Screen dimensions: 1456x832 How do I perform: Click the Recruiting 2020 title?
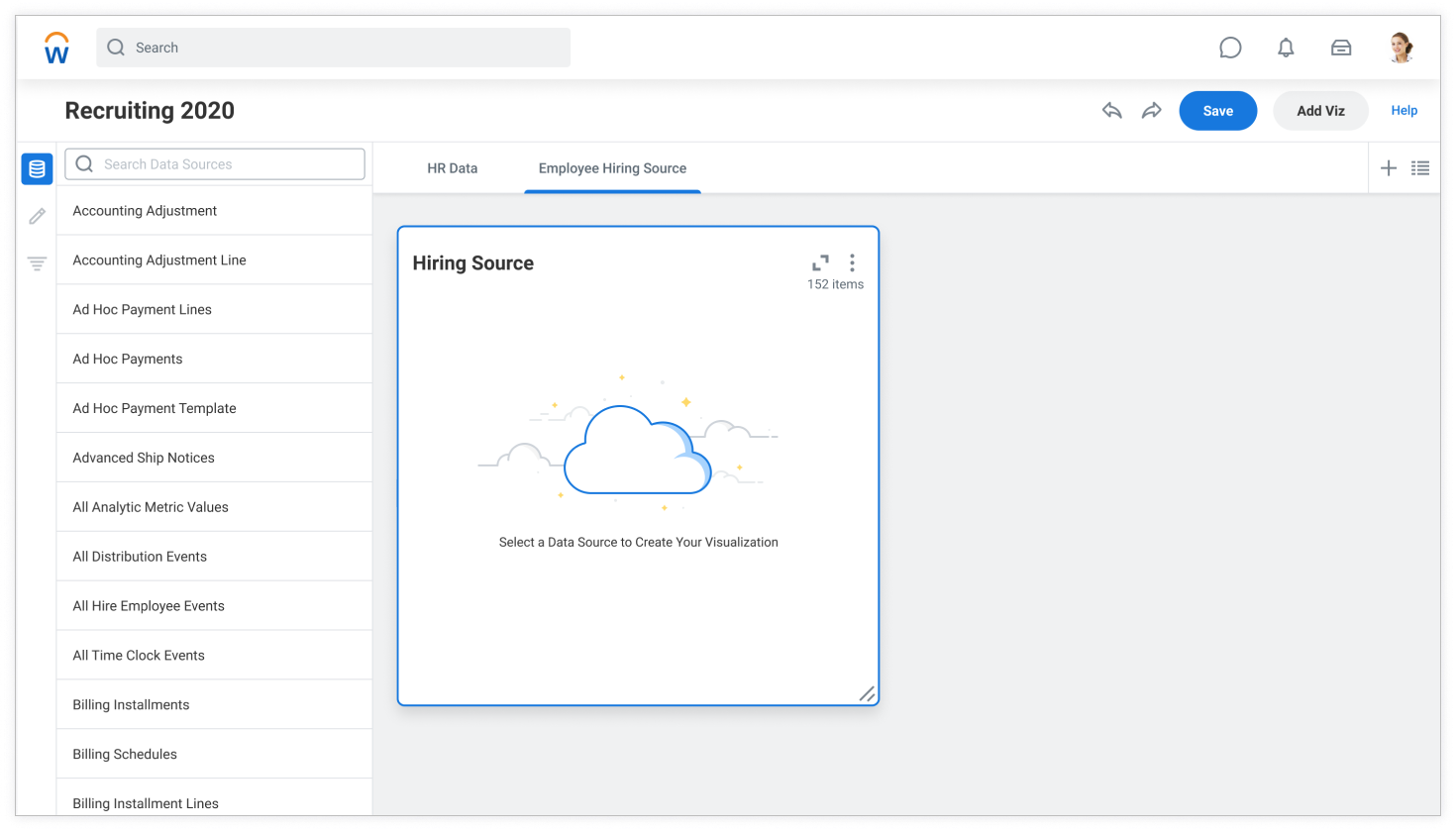click(x=150, y=111)
